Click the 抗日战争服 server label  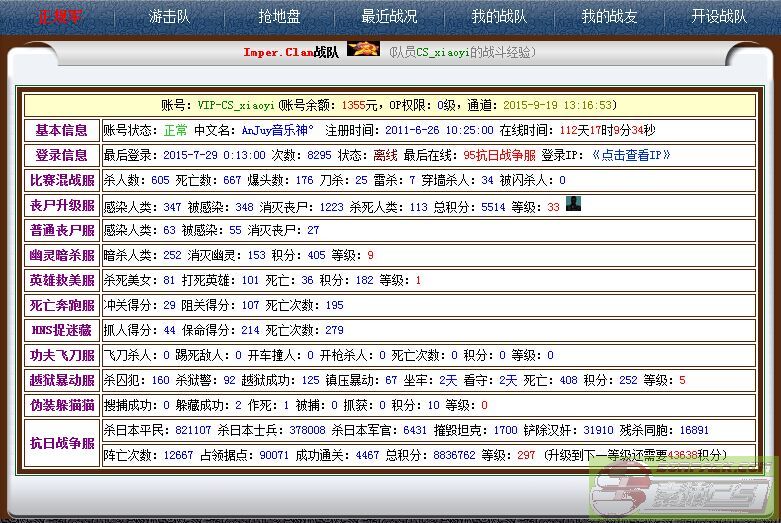[61, 442]
